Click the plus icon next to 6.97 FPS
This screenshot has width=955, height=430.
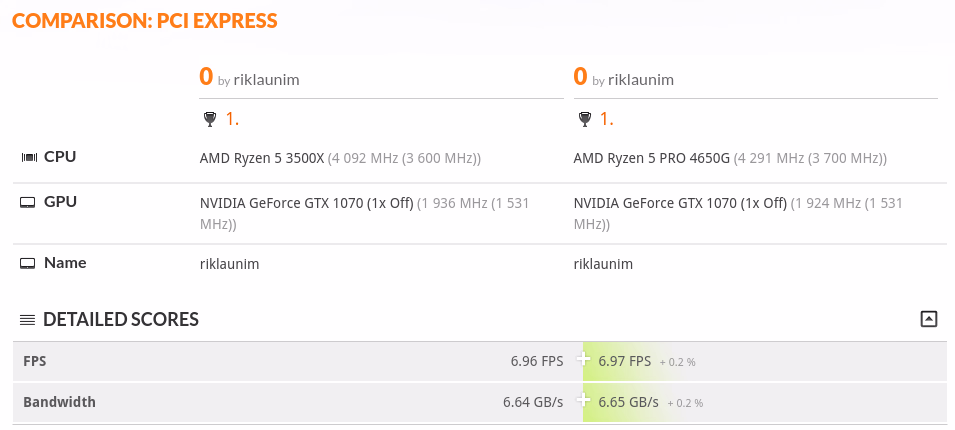(584, 360)
